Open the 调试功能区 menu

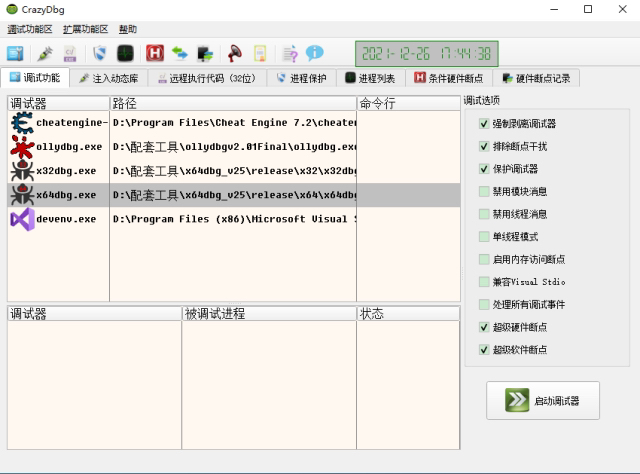[x=30, y=29]
